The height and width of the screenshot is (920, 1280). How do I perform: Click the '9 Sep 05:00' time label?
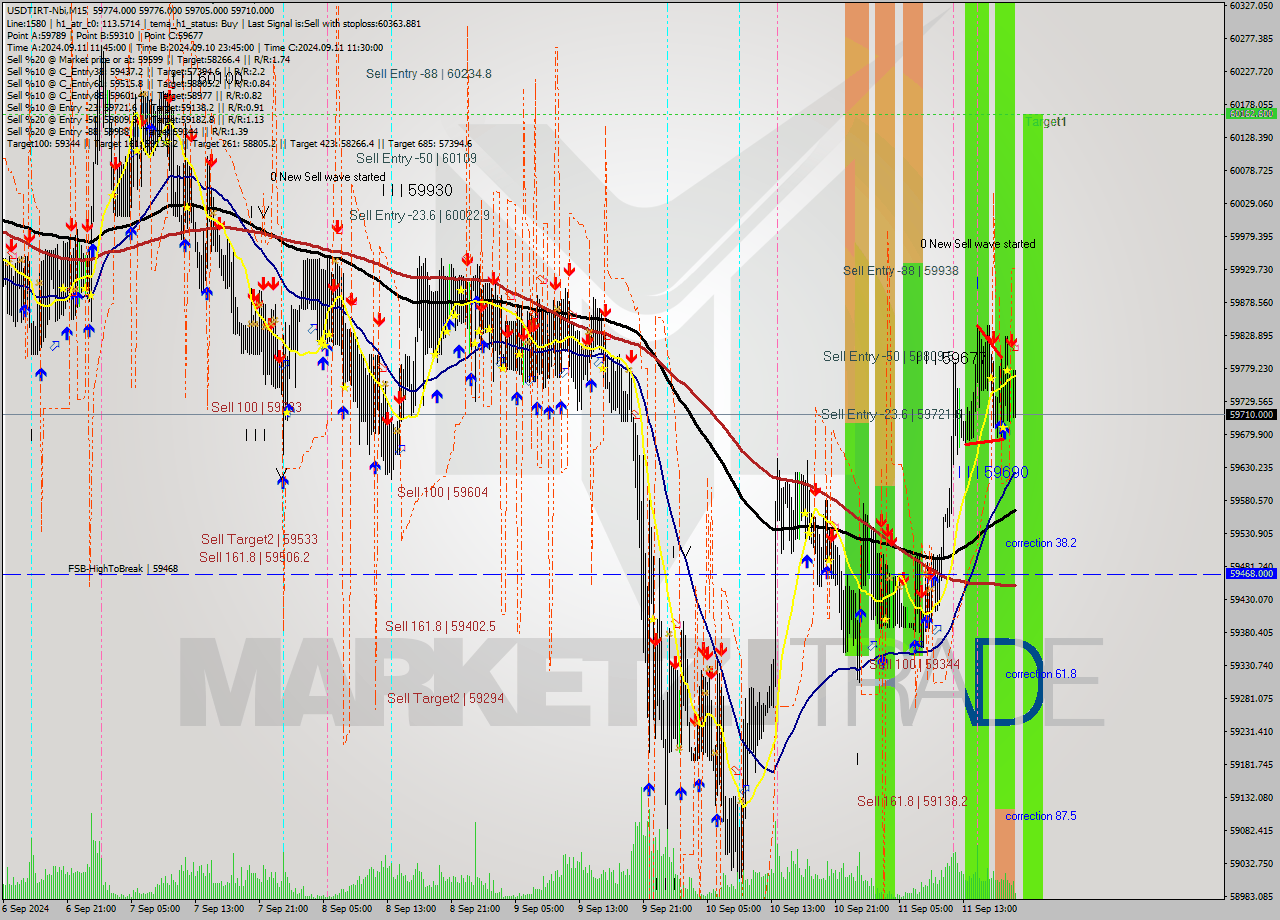(x=538, y=908)
